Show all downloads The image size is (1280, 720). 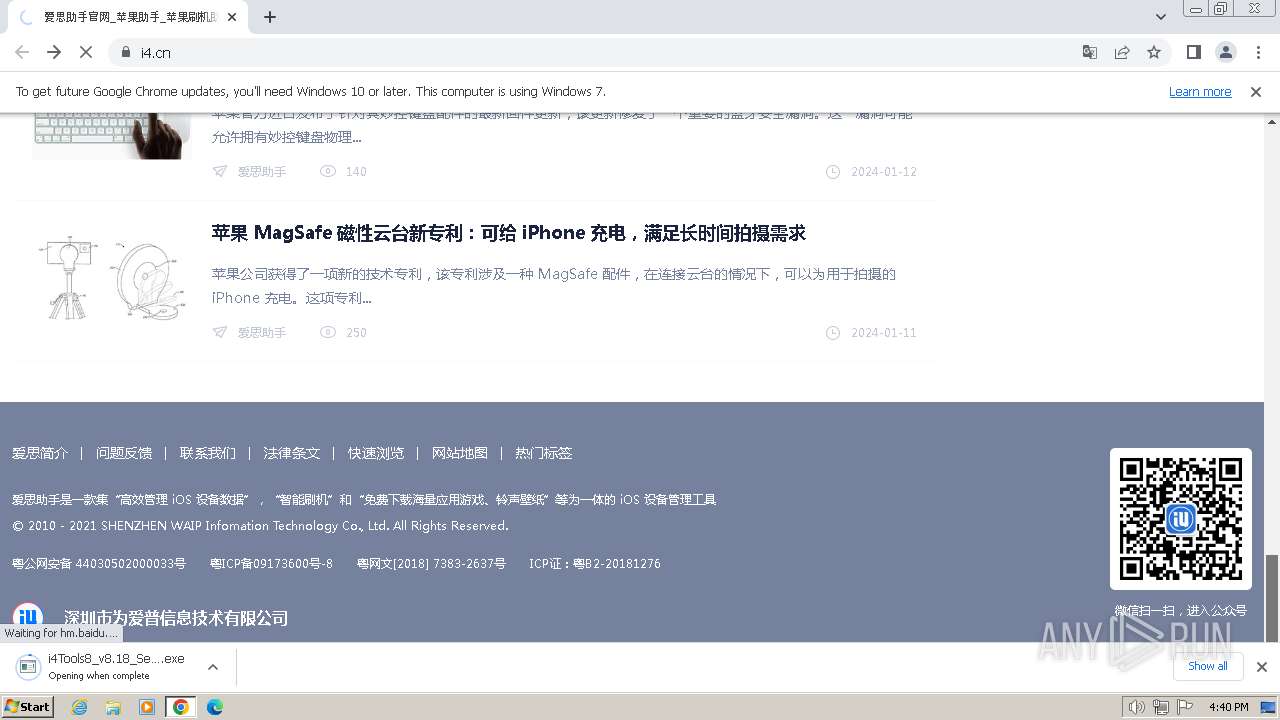(x=1208, y=666)
